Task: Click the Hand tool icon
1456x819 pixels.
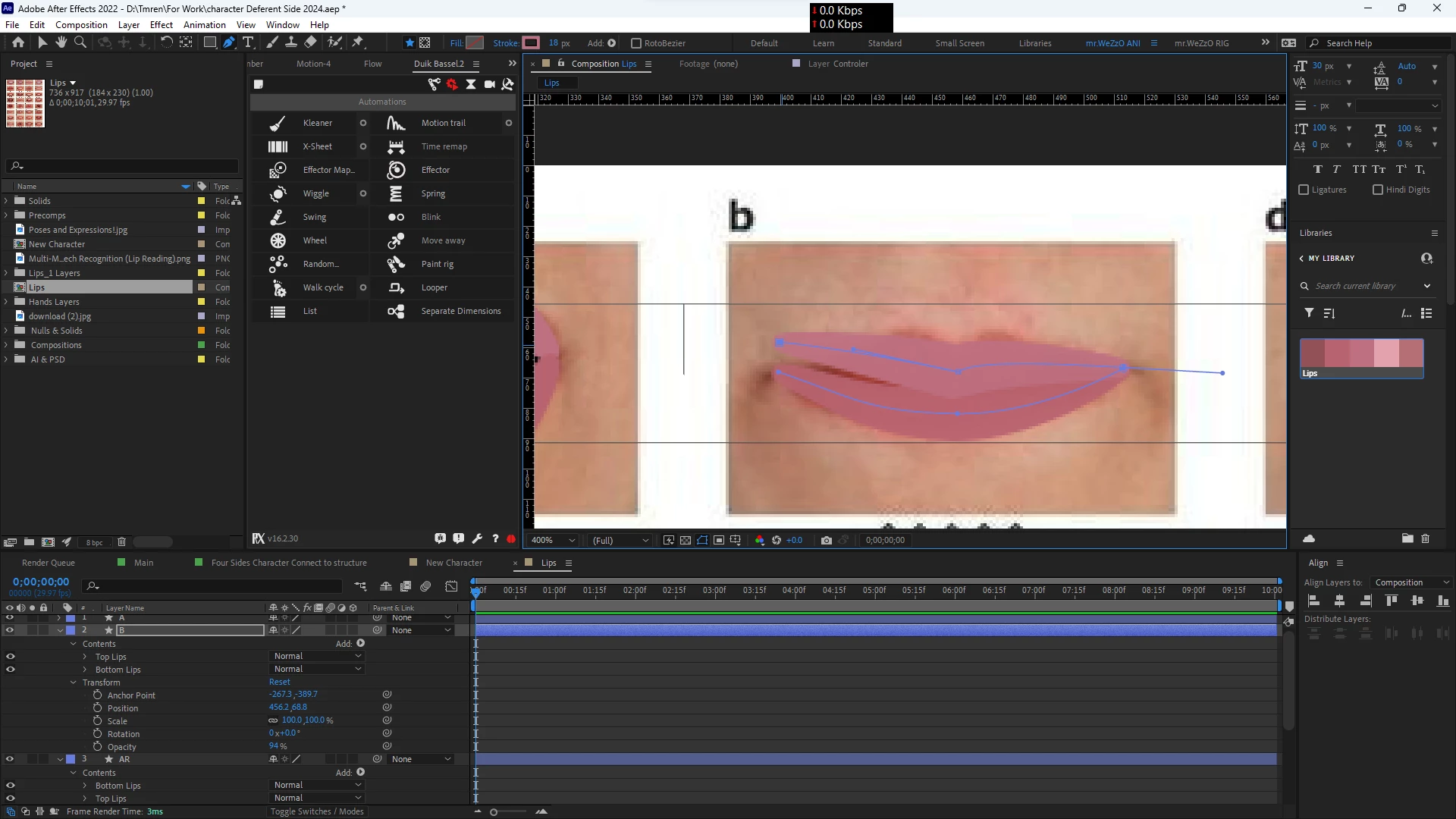Action: (x=61, y=42)
